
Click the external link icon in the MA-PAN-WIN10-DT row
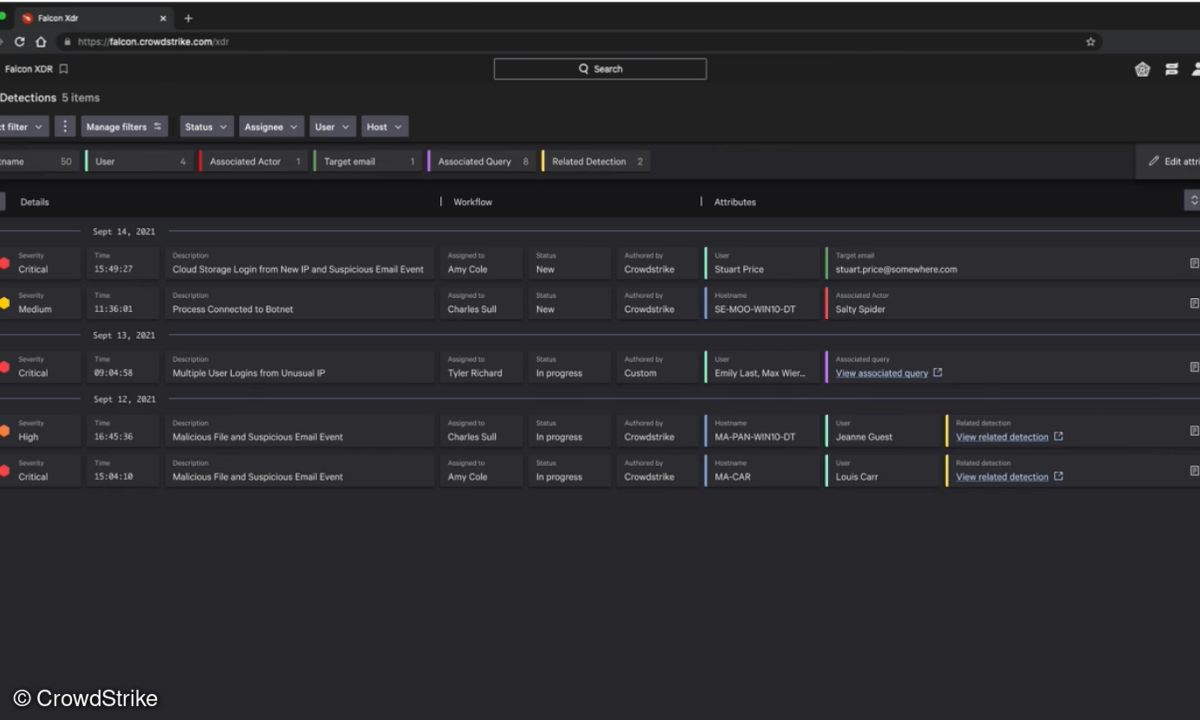tap(1058, 436)
